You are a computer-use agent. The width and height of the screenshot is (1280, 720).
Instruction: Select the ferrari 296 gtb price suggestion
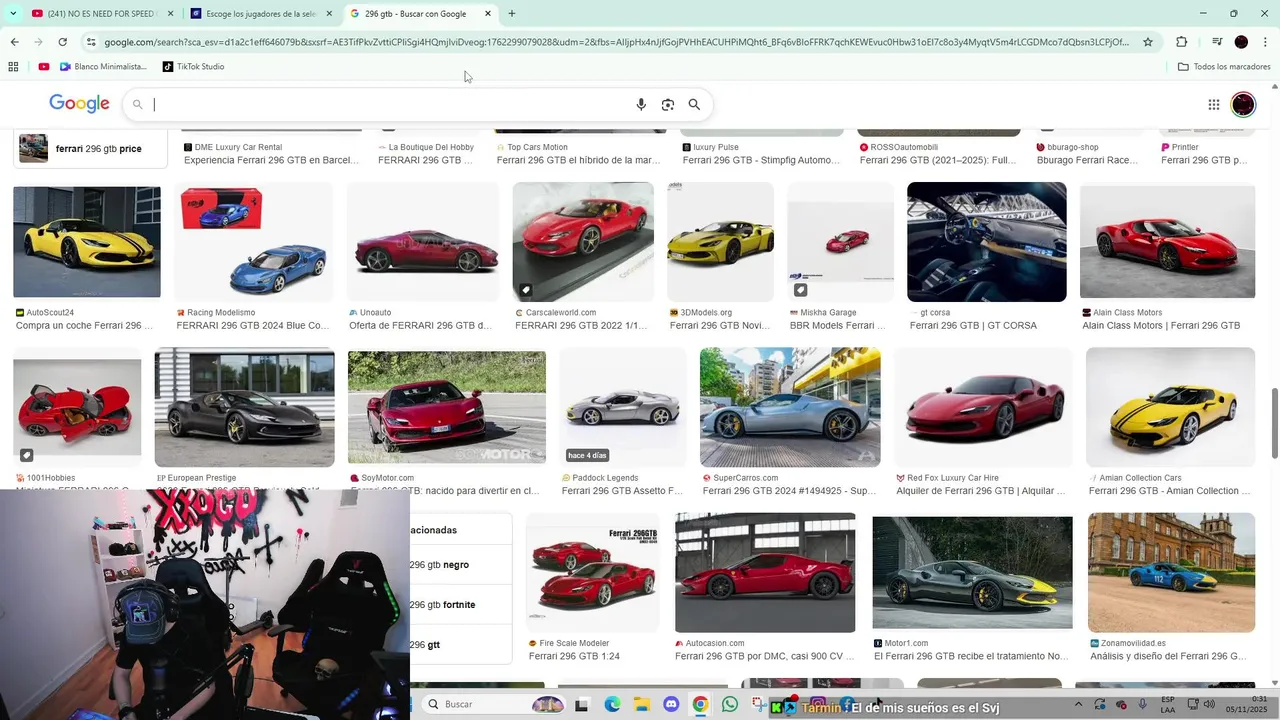[x=90, y=149]
